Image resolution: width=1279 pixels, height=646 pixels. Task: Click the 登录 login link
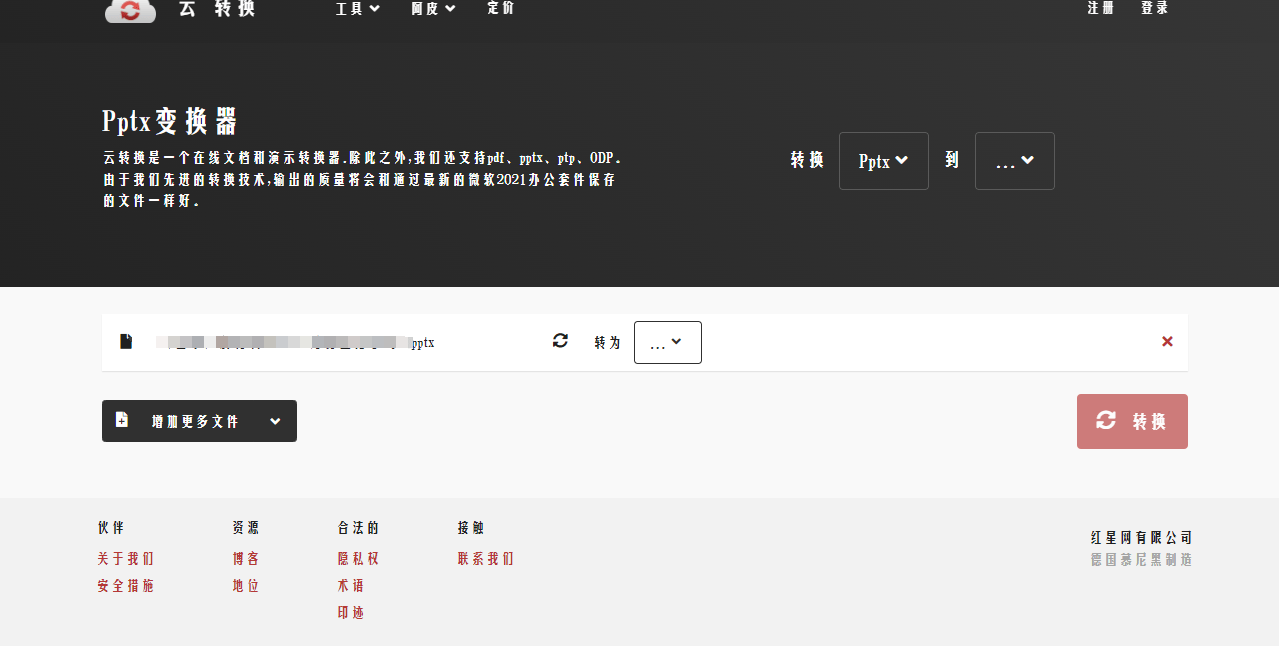(1155, 9)
